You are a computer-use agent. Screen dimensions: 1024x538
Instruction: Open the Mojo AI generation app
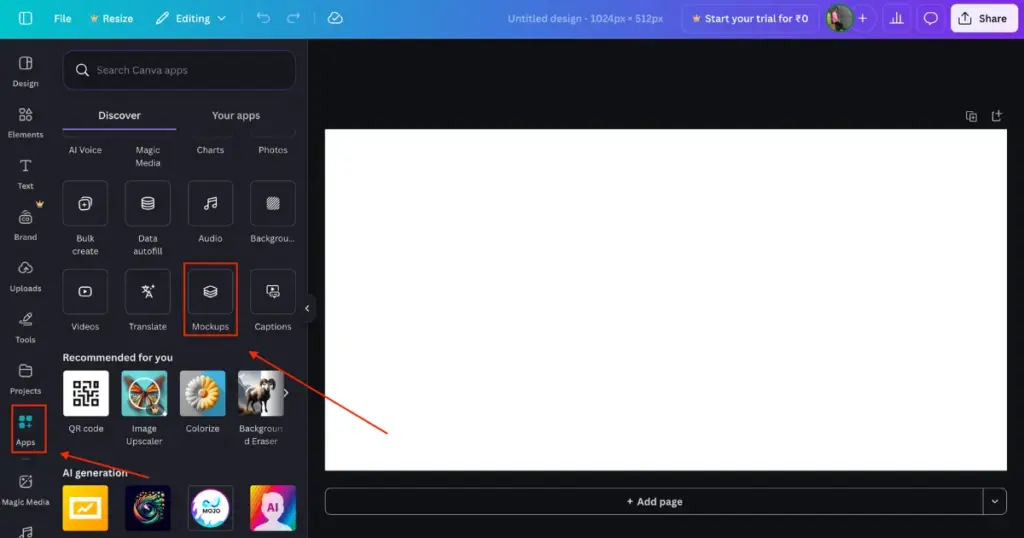pos(210,508)
